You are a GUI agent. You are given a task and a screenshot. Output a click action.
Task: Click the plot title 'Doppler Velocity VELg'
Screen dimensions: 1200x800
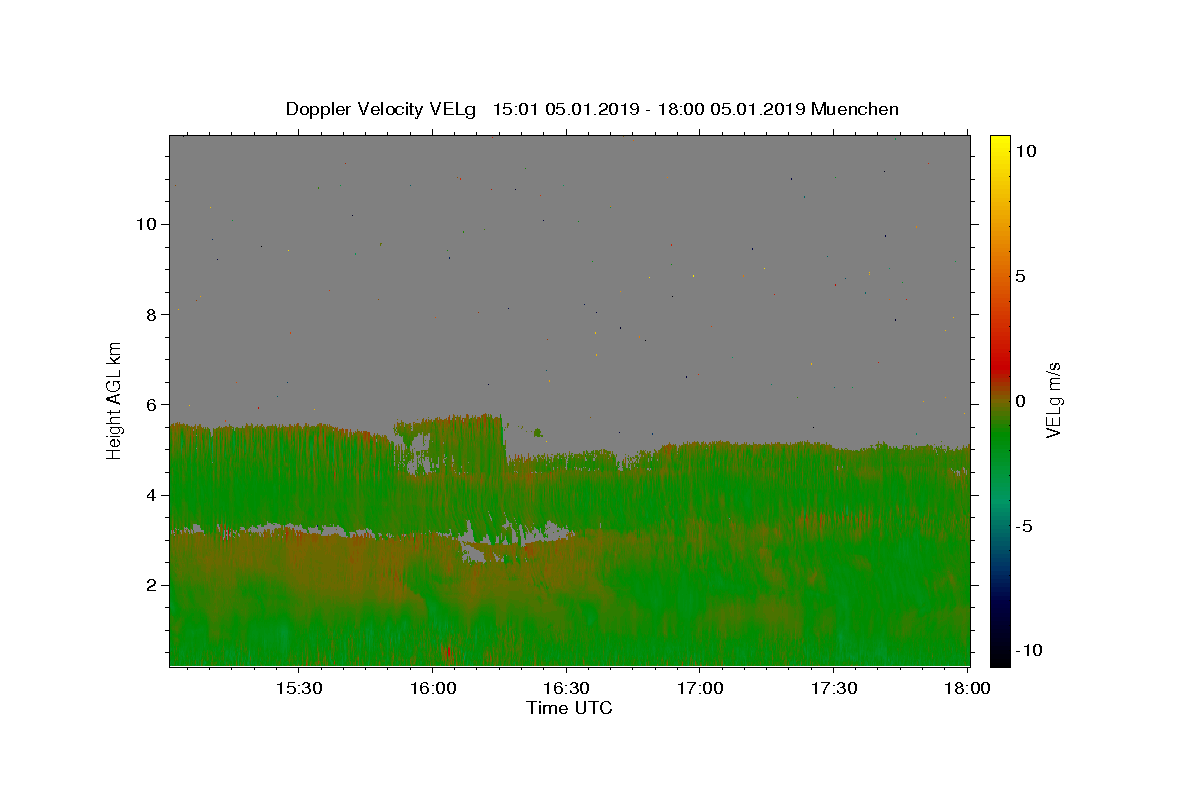(381, 109)
